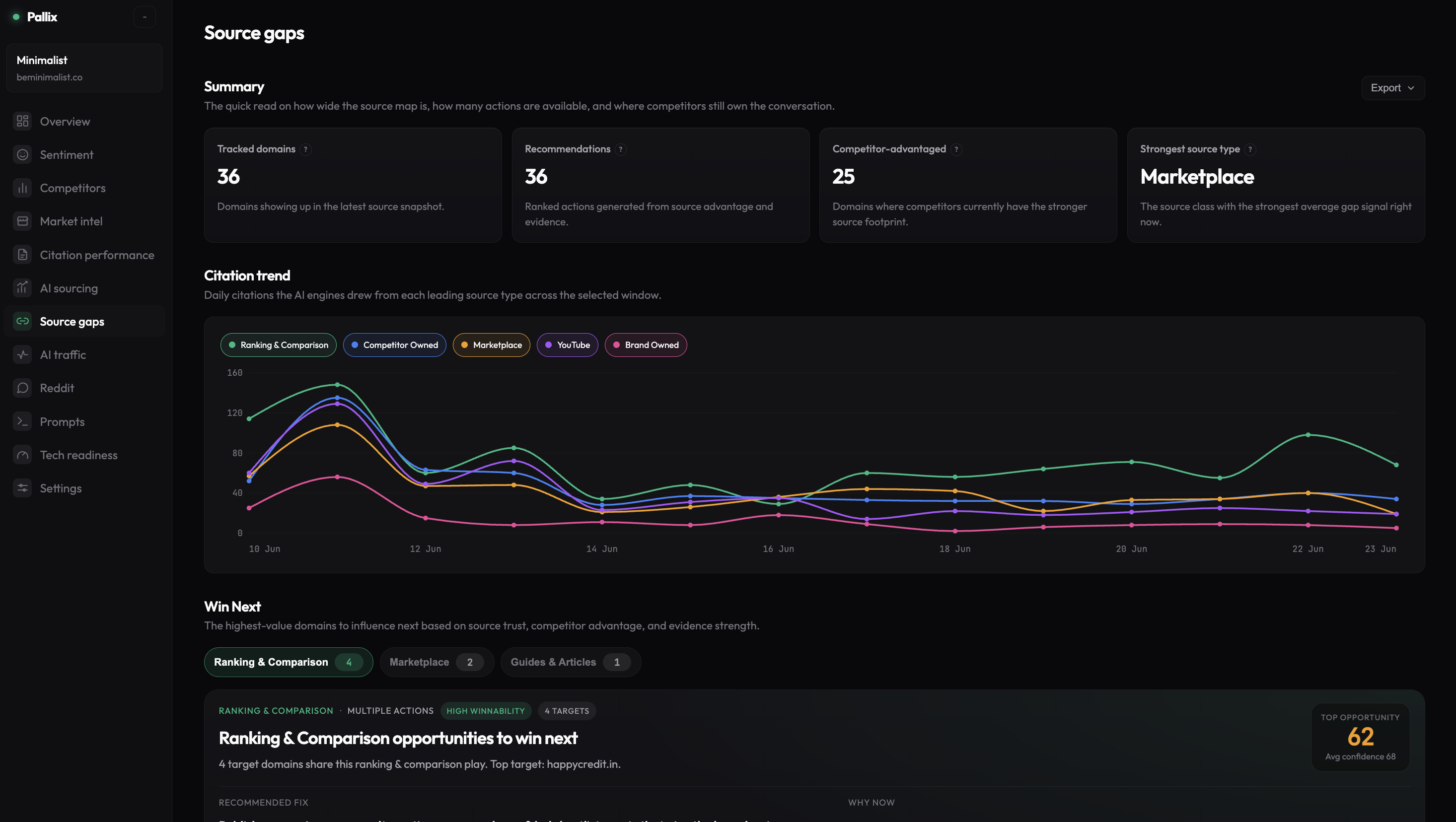1456x822 pixels.
Task: Toggle the YouTube chart series
Action: click(x=568, y=344)
